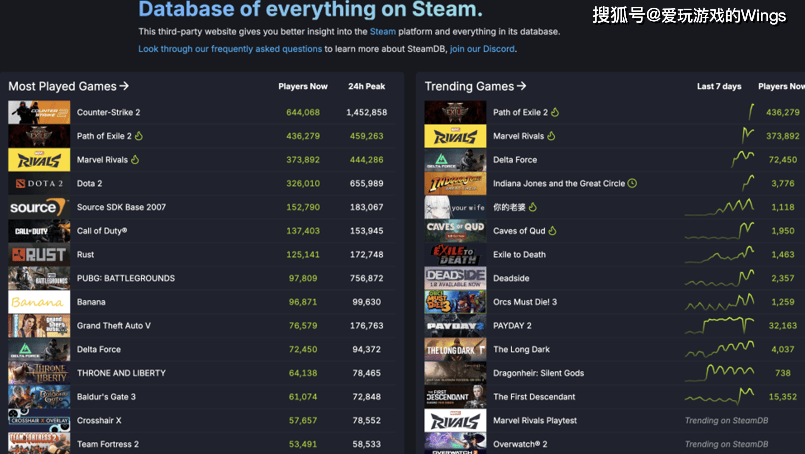Click Path of Exile 2 thumbnail in Most Played
The width and height of the screenshot is (805, 454).
pos(39,136)
